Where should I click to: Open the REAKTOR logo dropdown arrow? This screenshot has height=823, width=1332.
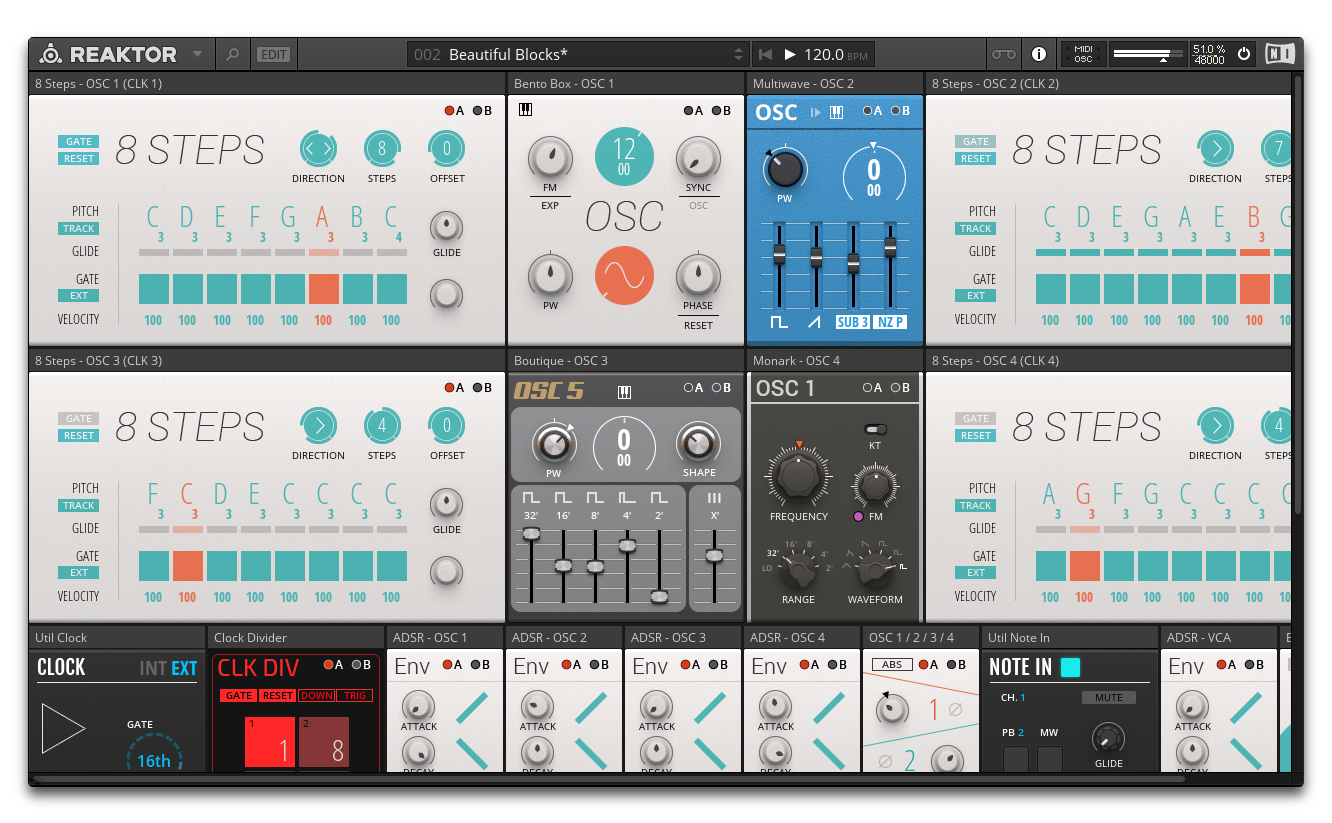coord(196,54)
